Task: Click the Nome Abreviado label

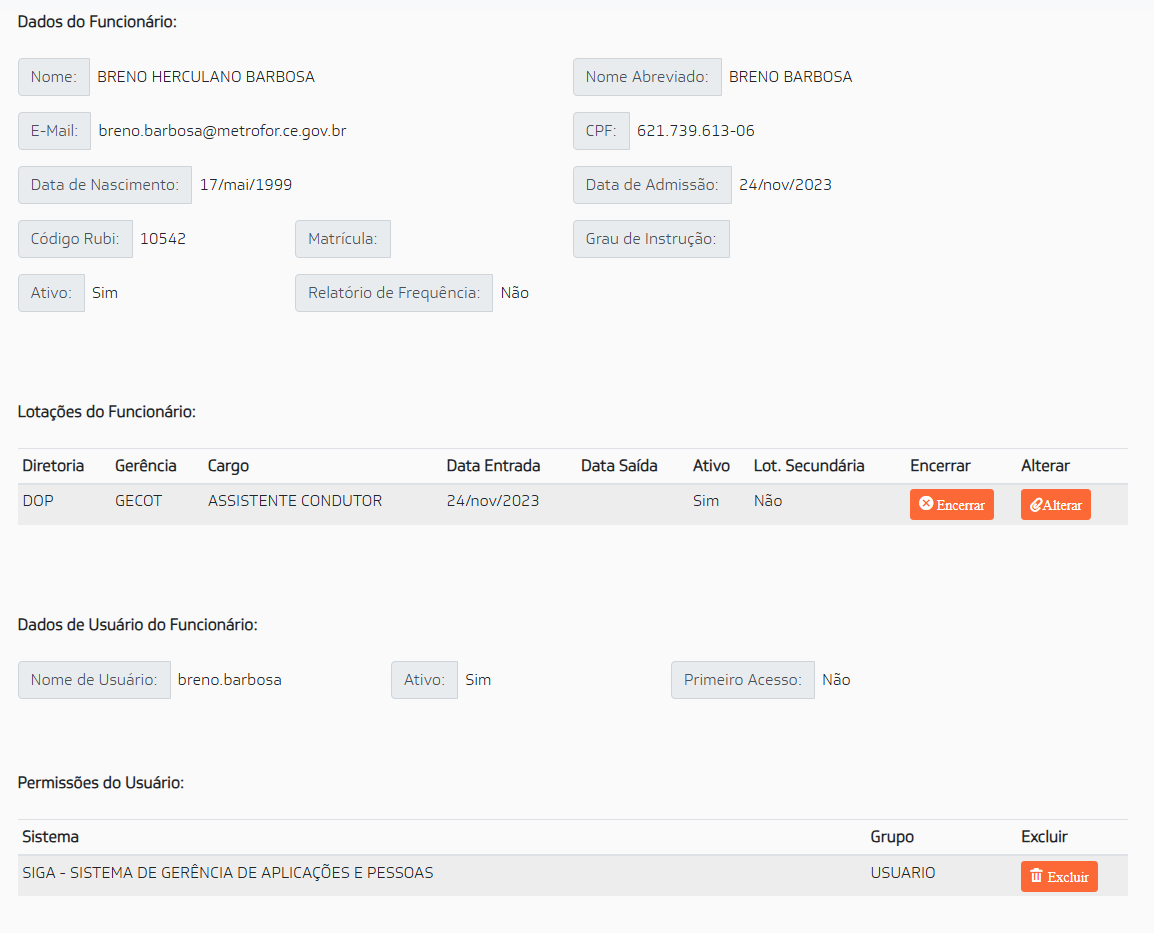Action: (647, 77)
